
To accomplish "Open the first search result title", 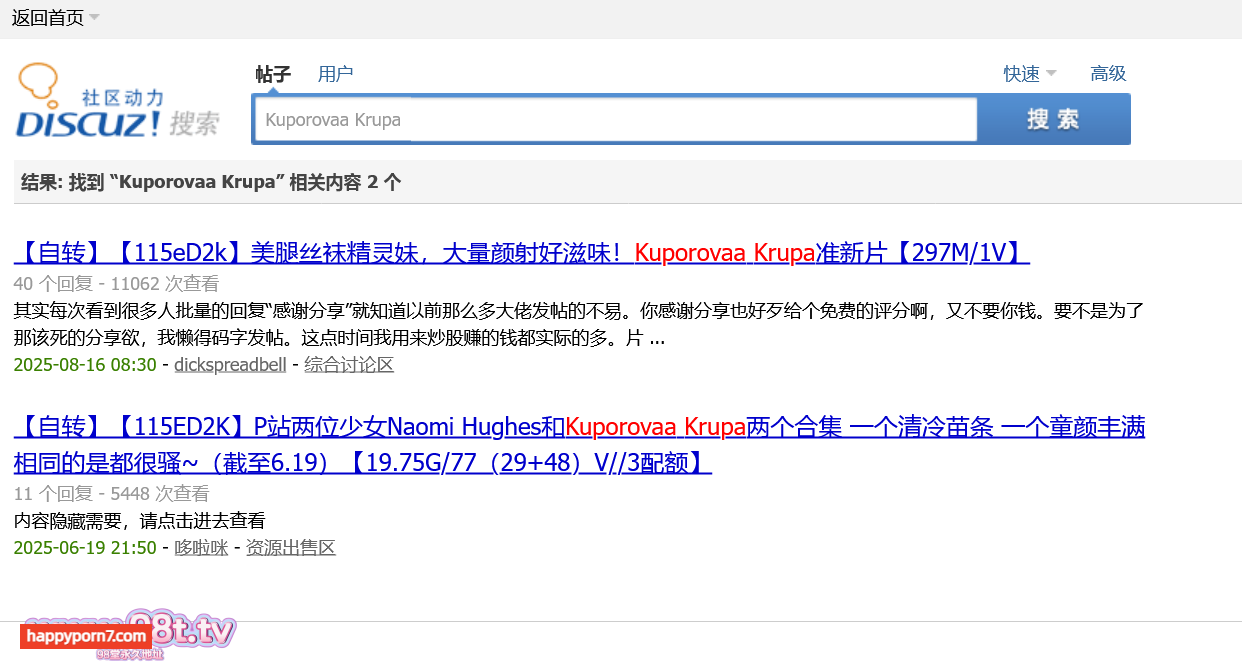I will click(521, 252).
